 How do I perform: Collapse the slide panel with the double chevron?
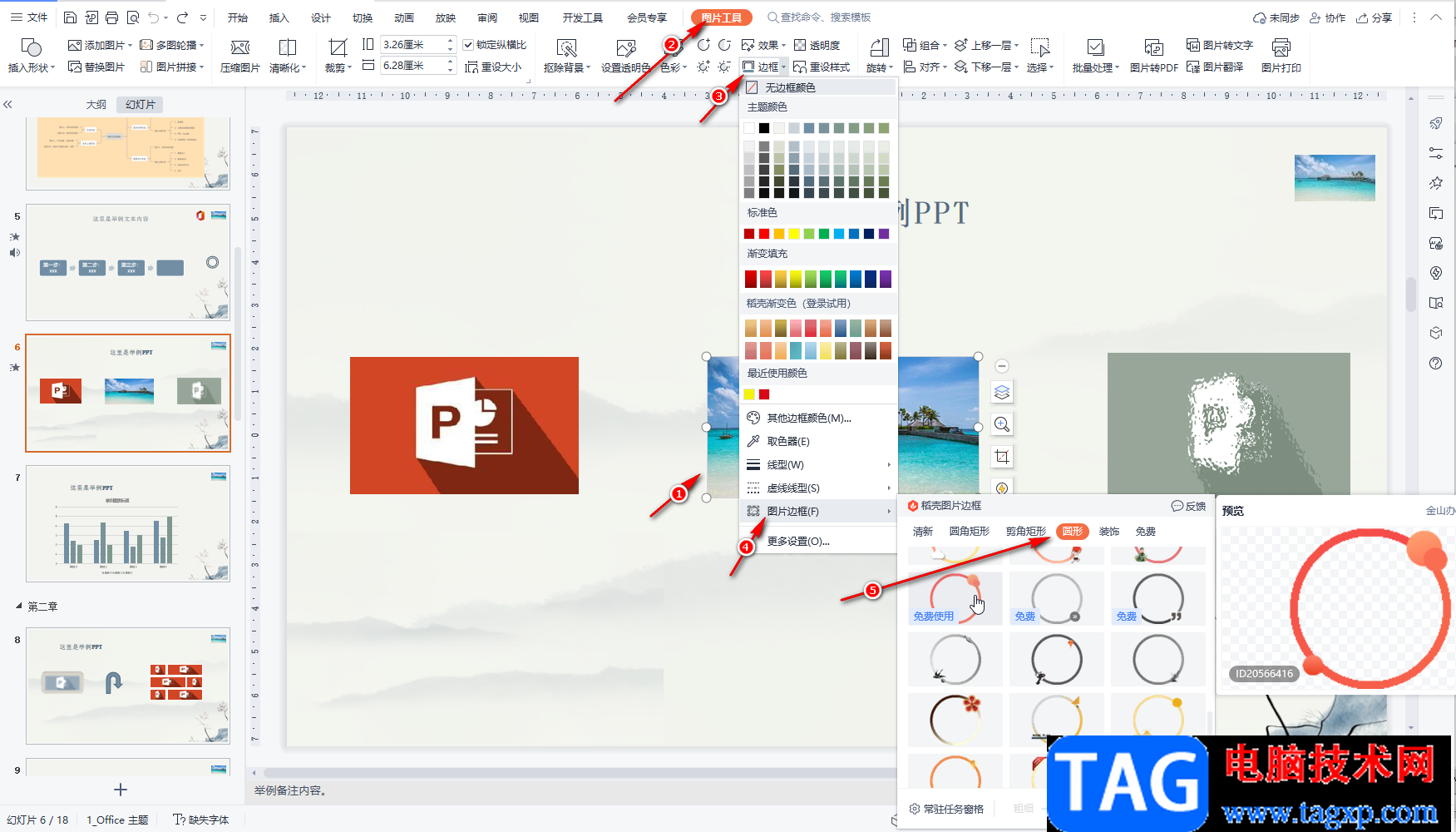[x=7, y=105]
